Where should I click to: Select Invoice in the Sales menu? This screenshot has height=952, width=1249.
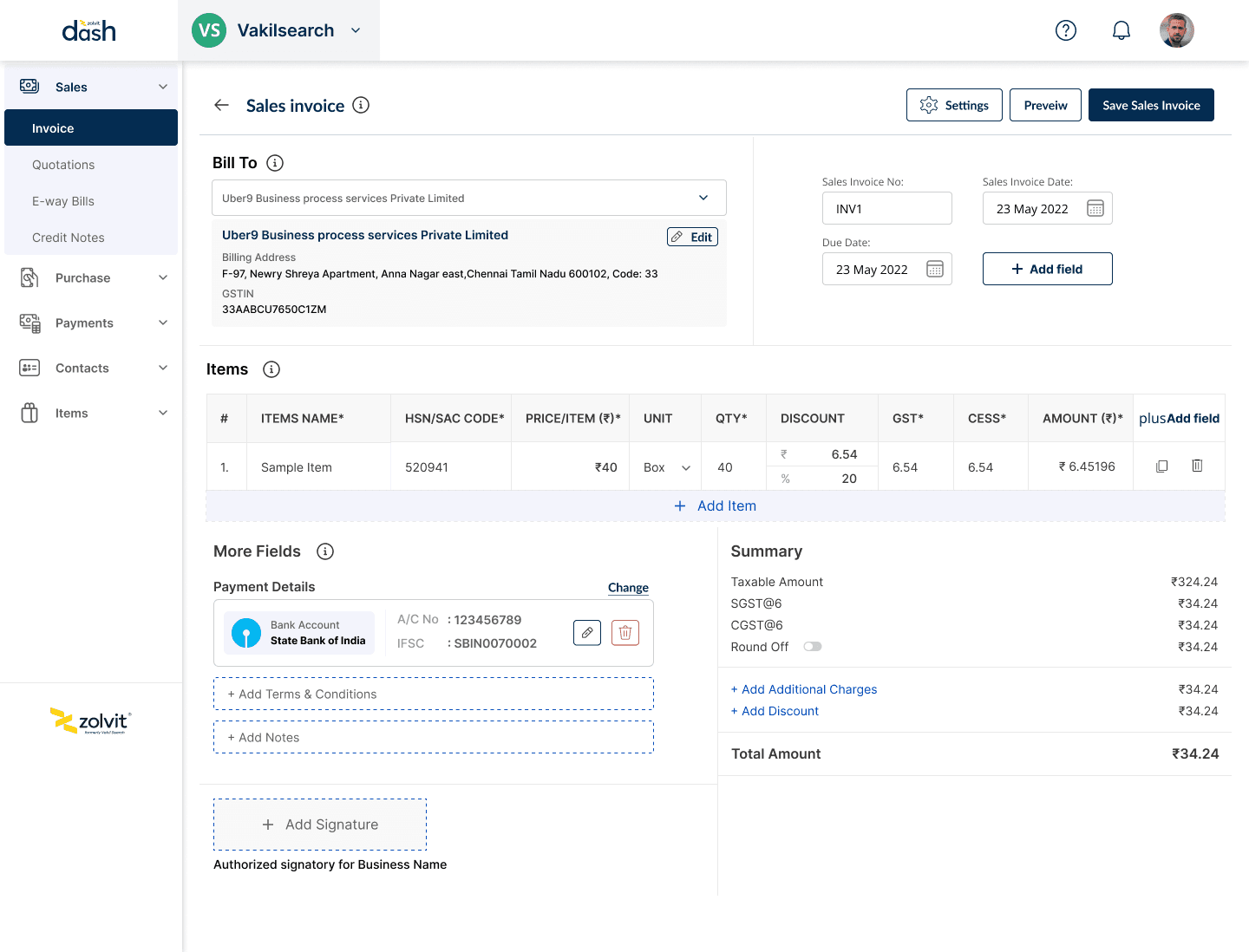point(91,127)
